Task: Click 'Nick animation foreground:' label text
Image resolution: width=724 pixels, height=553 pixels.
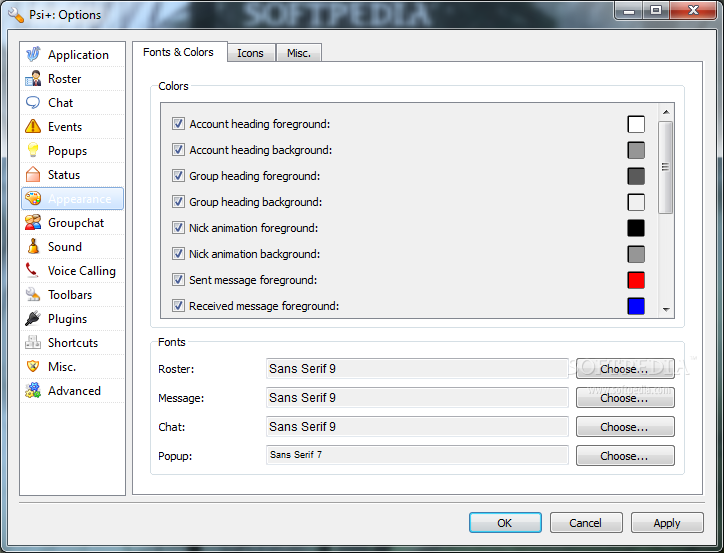Action: [x=253, y=228]
